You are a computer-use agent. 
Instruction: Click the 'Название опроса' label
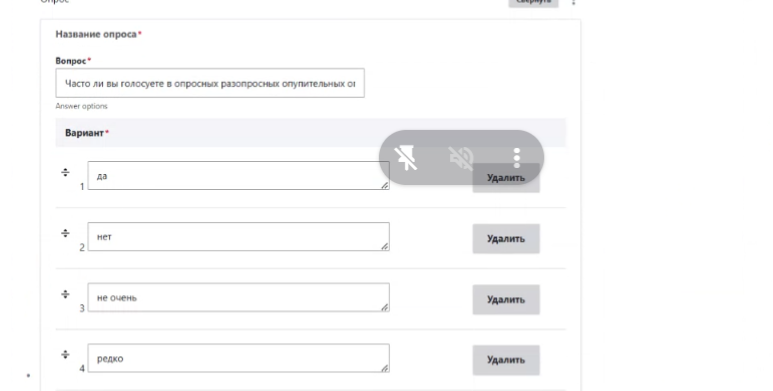point(96,34)
